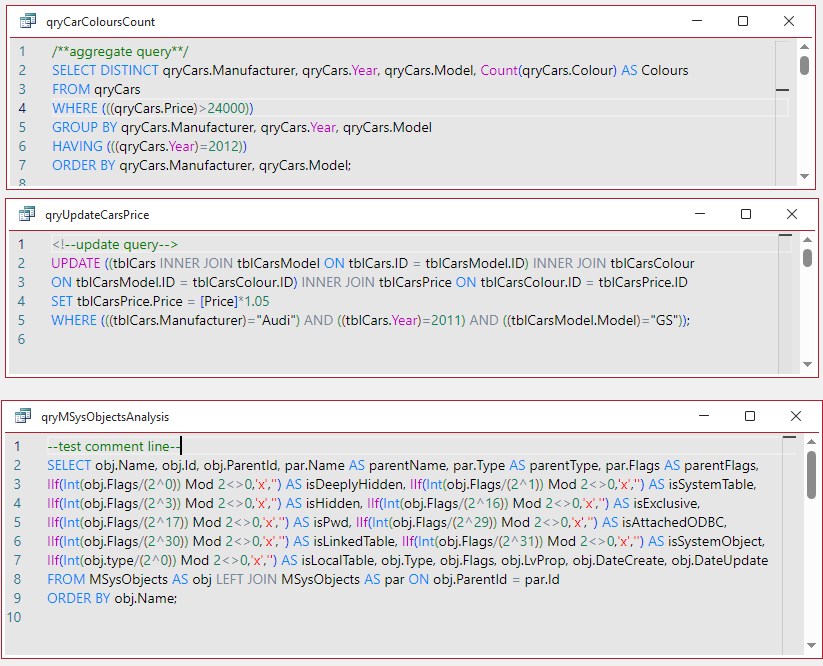Click scroll-down arrow in qryUpdateCarsPrice editor

[807, 364]
